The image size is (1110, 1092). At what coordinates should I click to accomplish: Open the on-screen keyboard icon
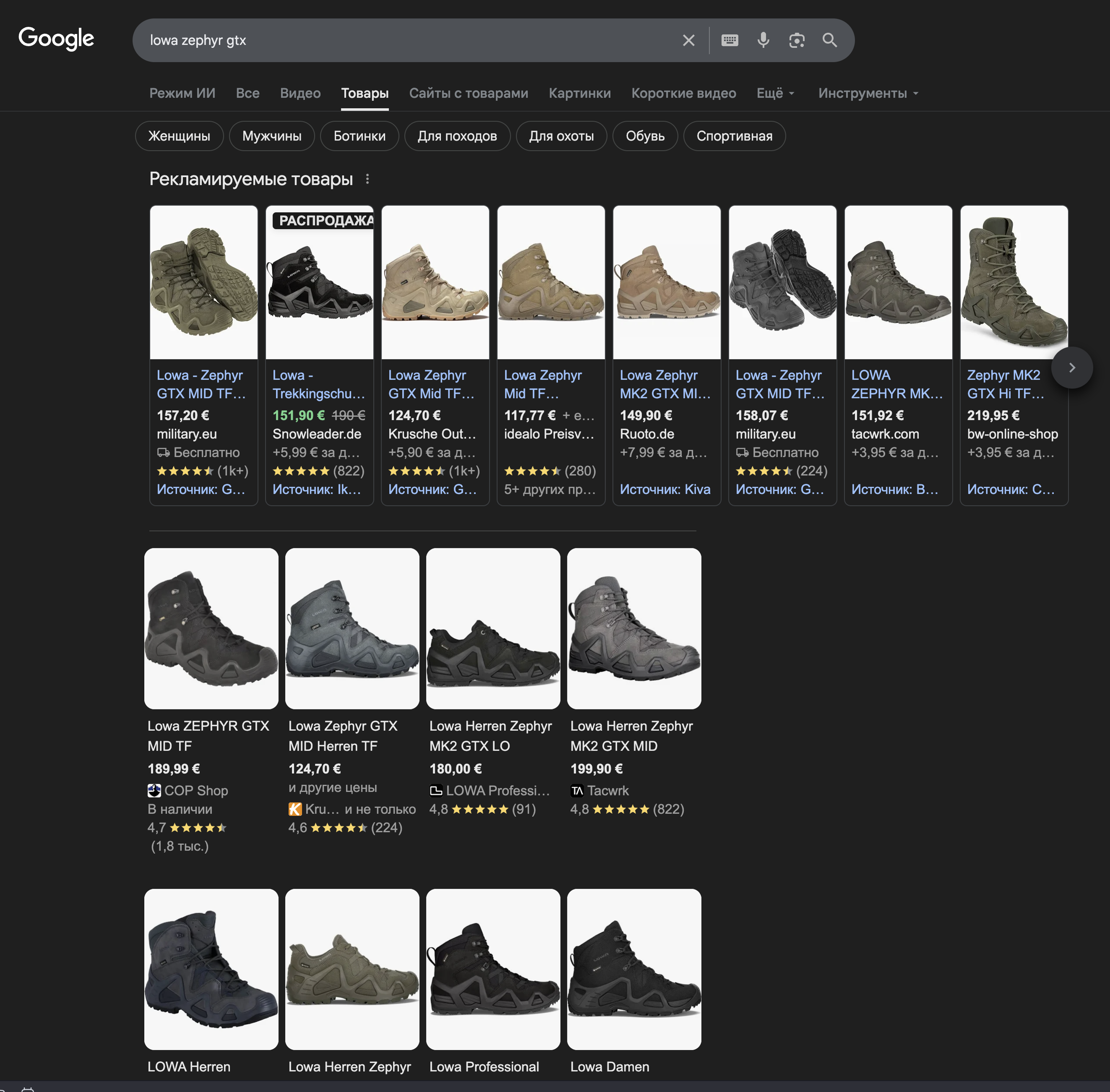[729, 40]
